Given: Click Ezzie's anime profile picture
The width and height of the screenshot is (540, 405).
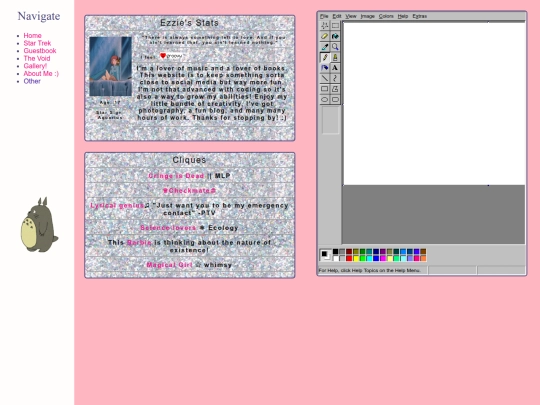Looking at the screenshot, I should pyautogui.click(x=111, y=66).
